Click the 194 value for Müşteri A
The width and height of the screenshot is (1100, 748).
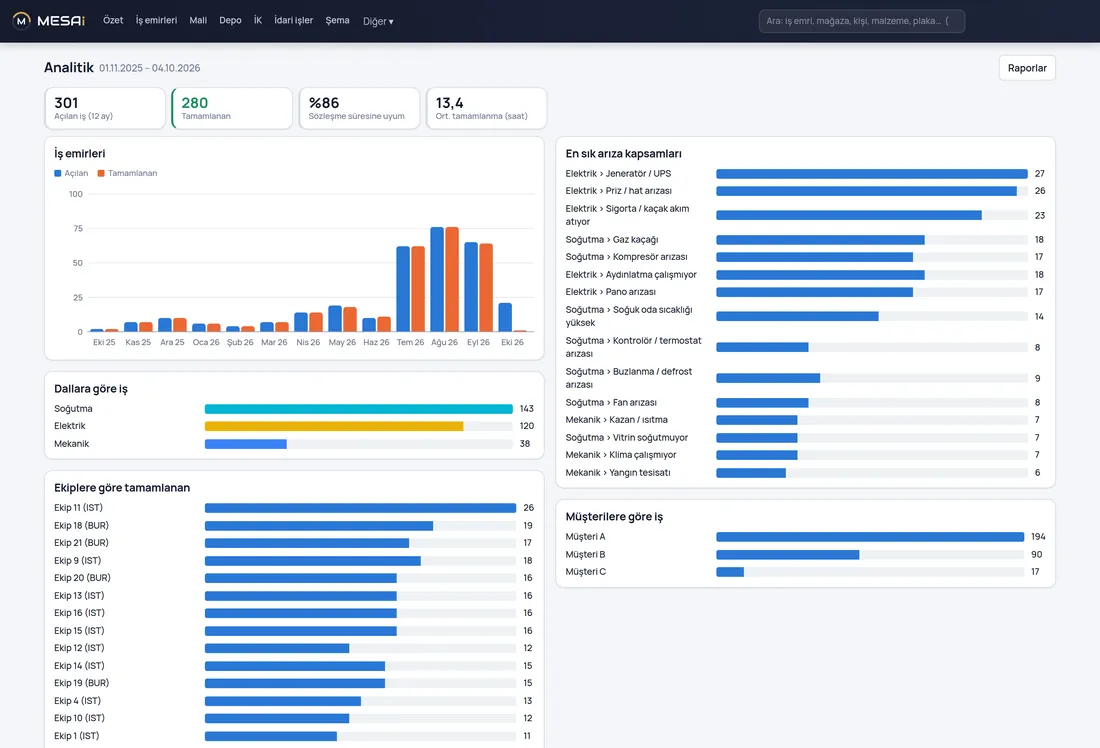tap(1038, 537)
